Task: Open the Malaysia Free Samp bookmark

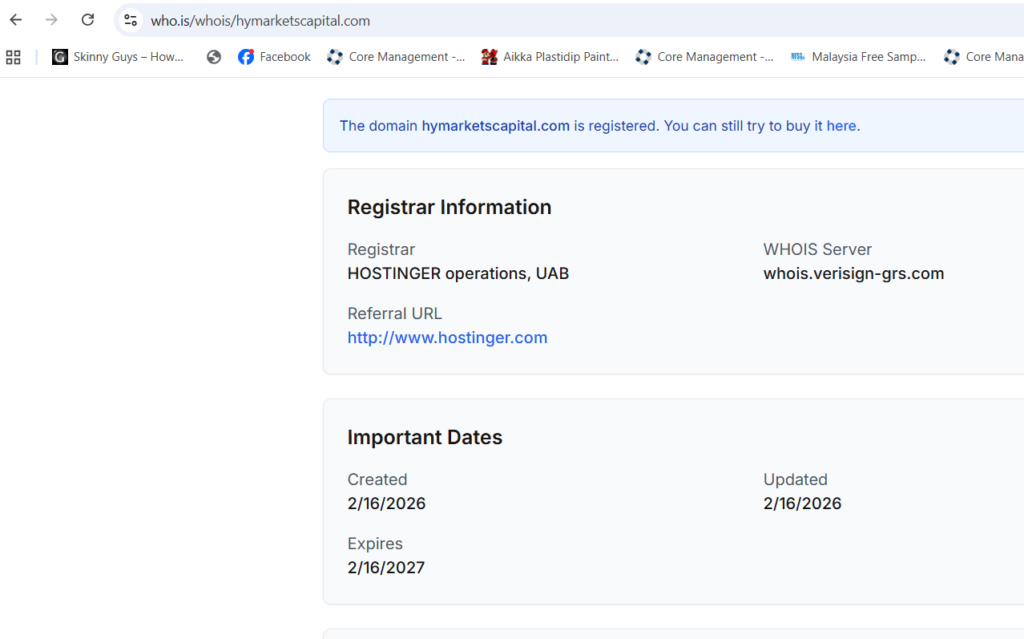Action: pyautogui.click(x=858, y=57)
